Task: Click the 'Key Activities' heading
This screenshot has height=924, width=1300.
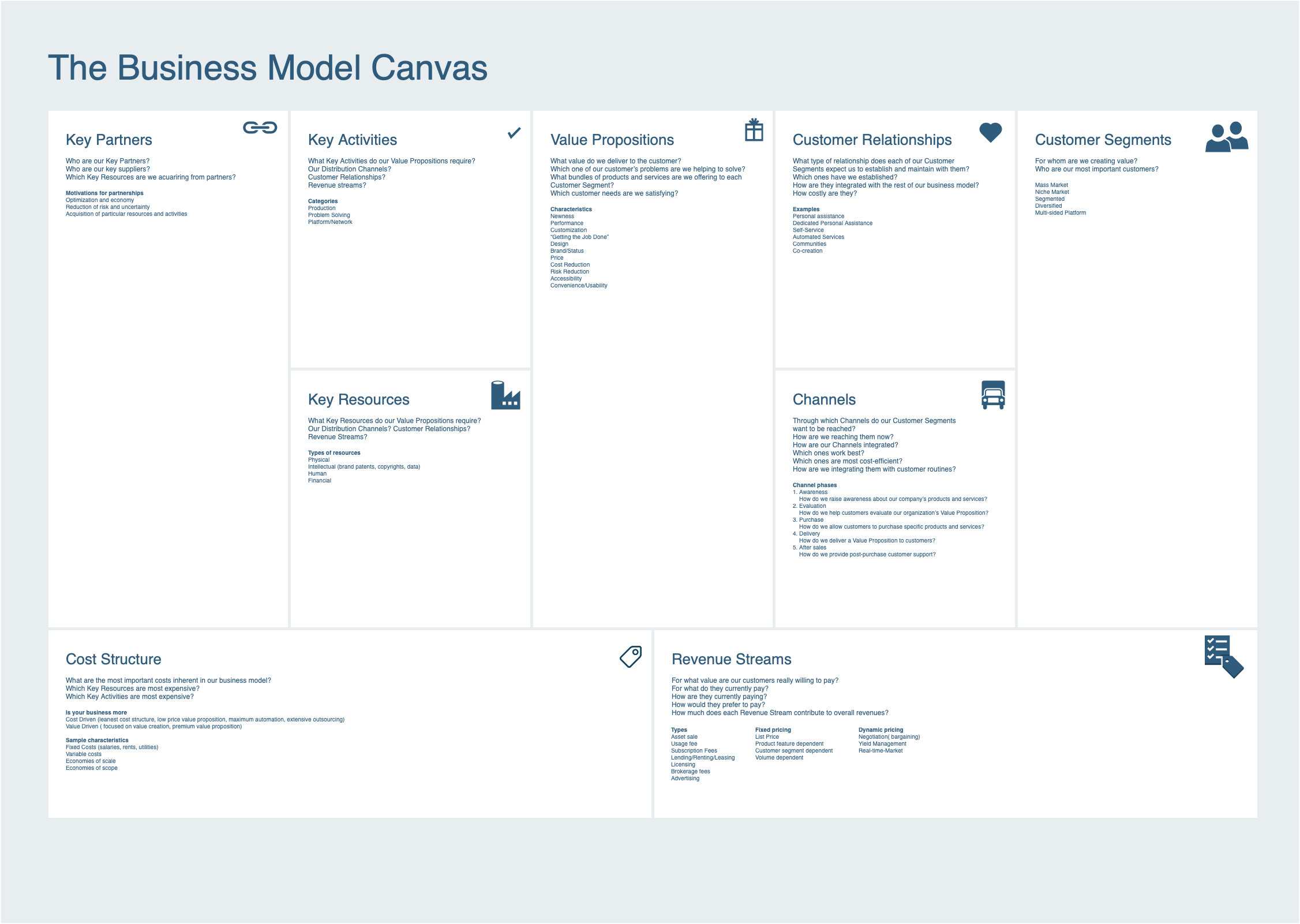Action: pyautogui.click(x=353, y=140)
